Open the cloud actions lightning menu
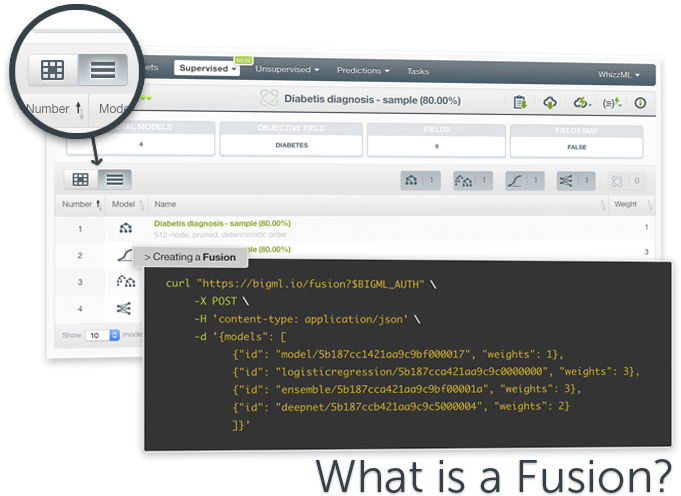The image size is (681, 496). click(582, 103)
